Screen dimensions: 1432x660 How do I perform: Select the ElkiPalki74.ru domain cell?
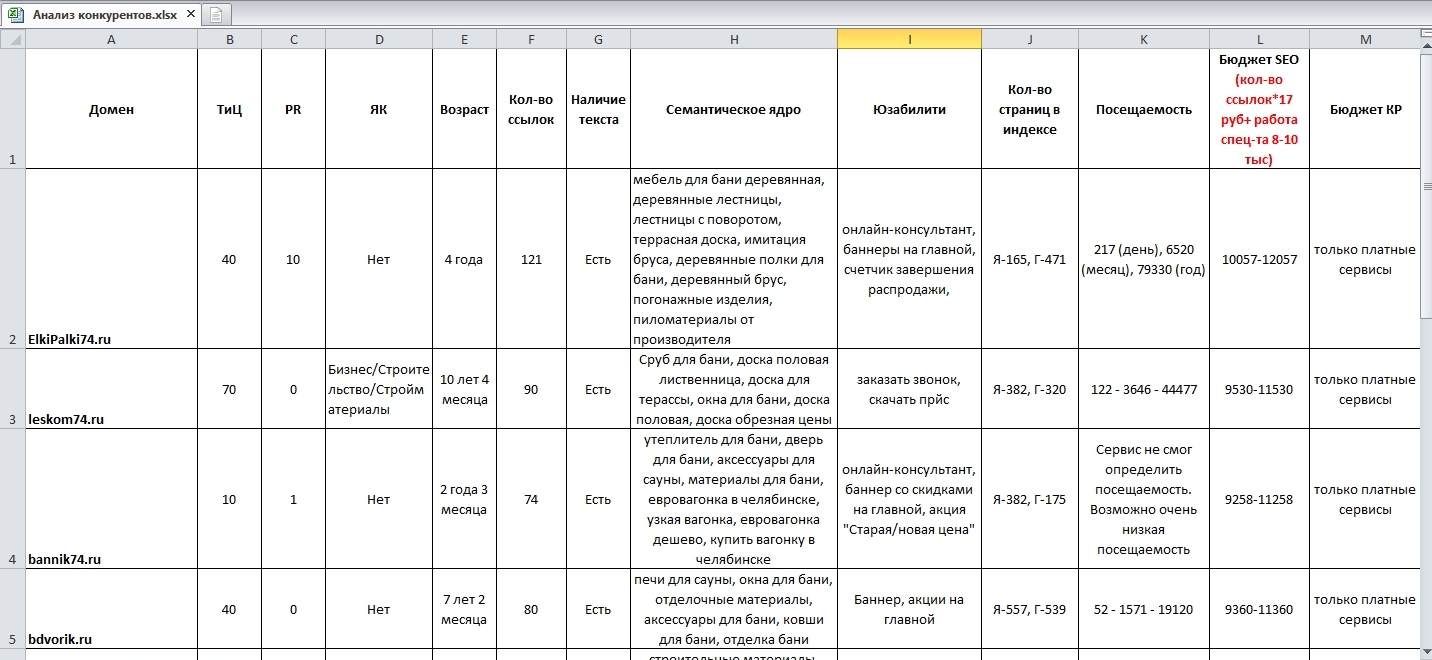click(x=111, y=259)
